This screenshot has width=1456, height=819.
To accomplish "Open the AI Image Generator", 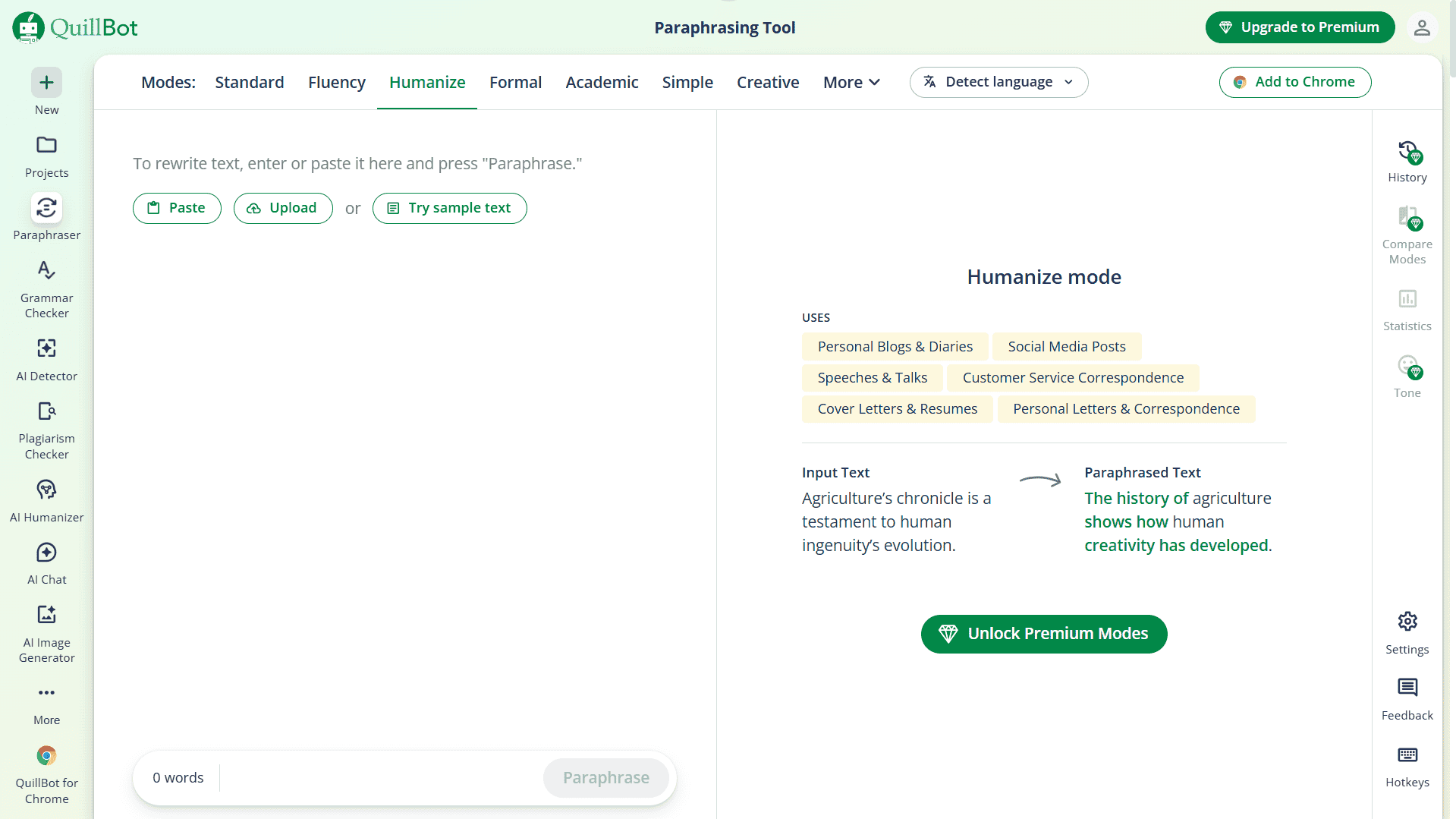I will pos(46,634).
